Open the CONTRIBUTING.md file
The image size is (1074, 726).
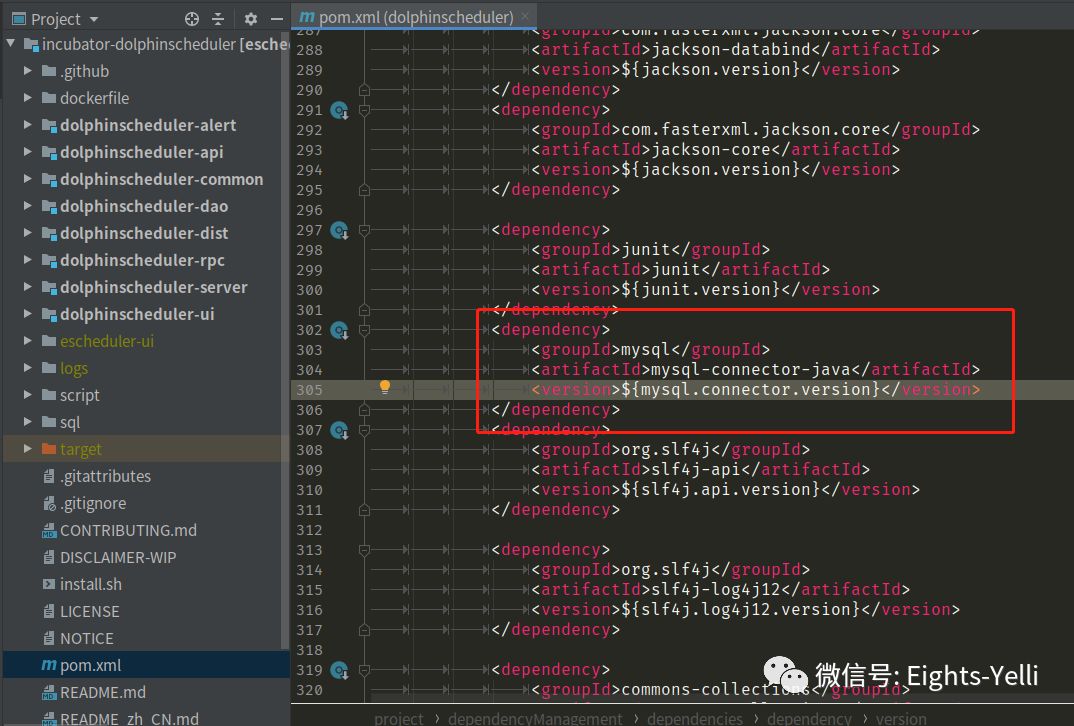tap(128, 530)
